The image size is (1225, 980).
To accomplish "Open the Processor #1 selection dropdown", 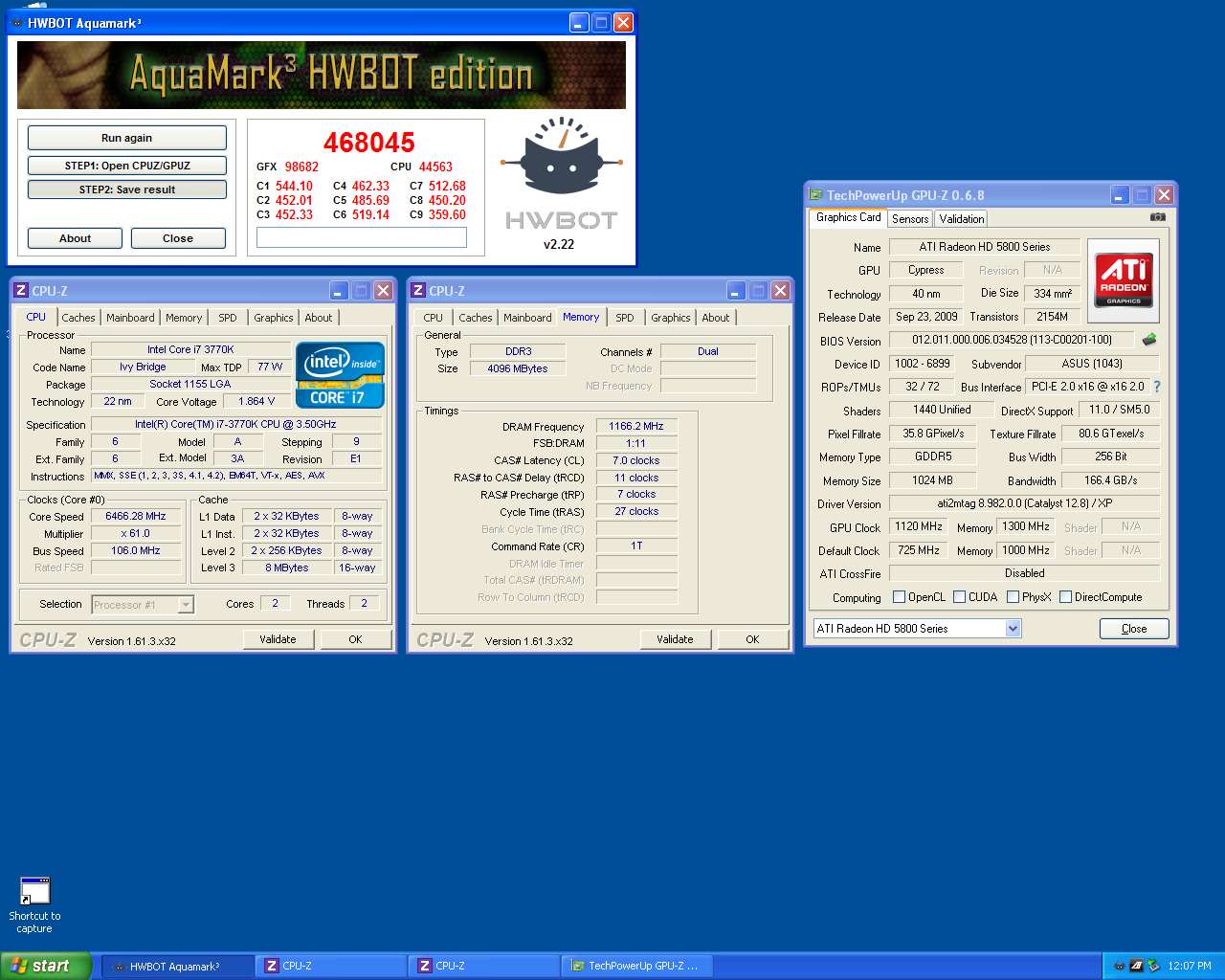I will tap(186, 605).
